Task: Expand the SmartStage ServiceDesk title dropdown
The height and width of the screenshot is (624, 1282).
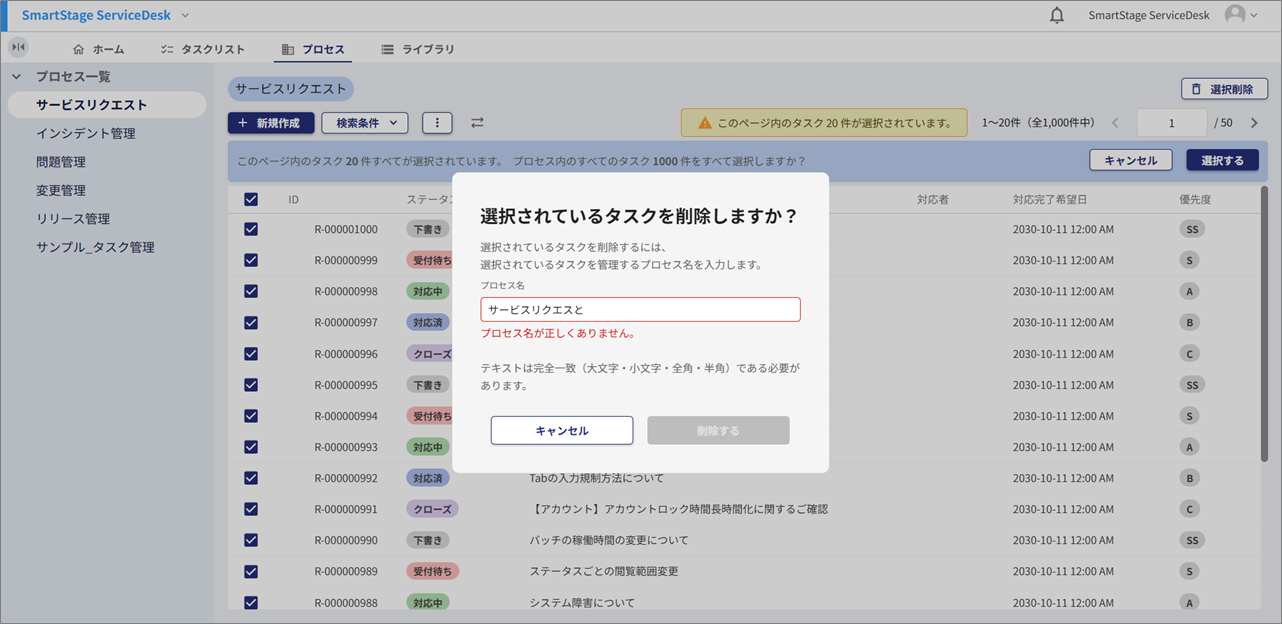Action: click(x=185, y=16)
